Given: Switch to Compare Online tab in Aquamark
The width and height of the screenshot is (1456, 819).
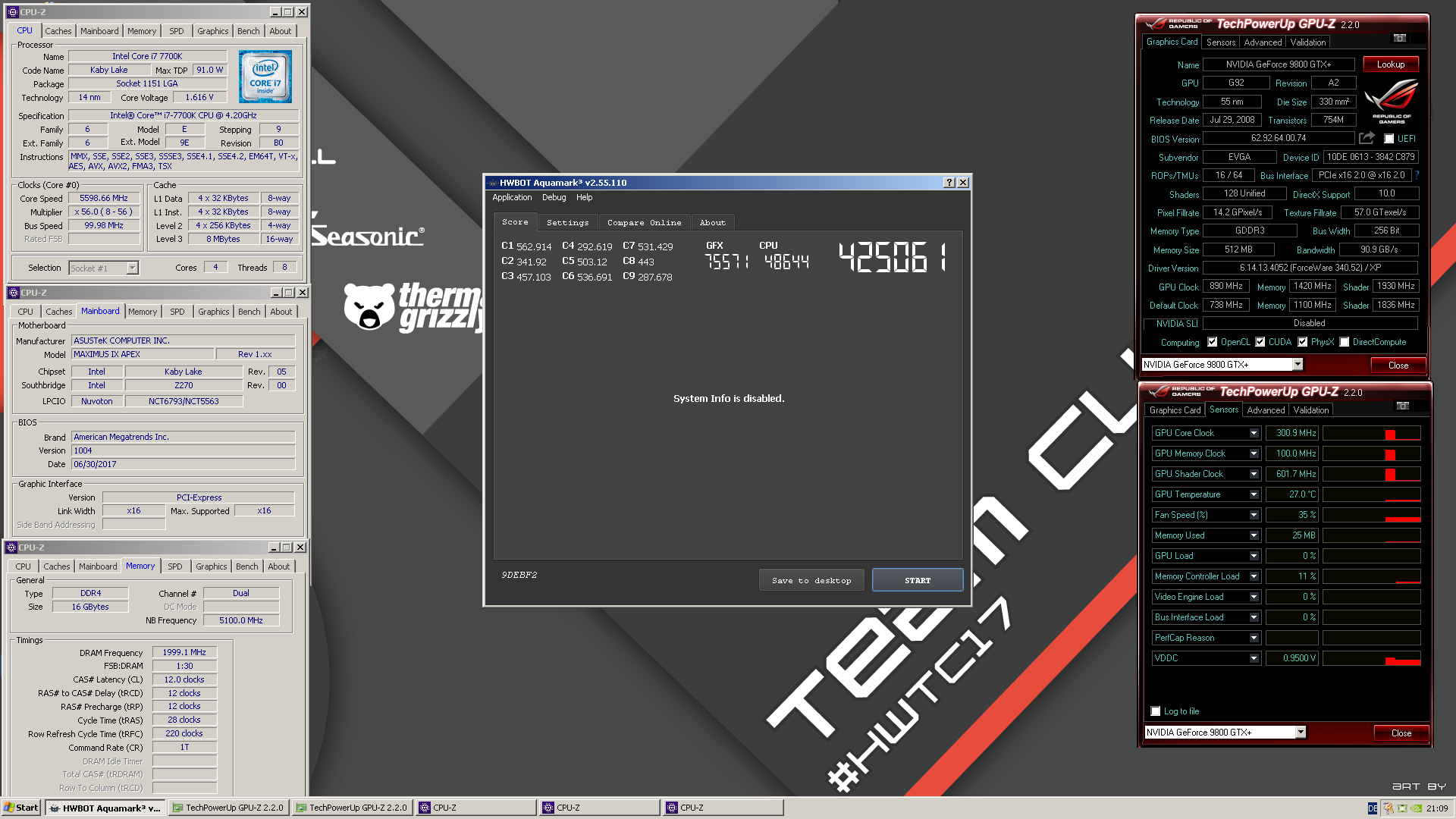Looking at the screenshot, I should click(644, 222).
